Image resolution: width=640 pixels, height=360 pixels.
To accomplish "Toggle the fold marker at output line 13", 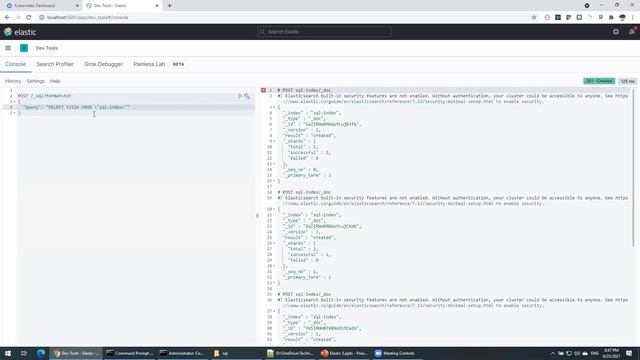I will 274,164.
